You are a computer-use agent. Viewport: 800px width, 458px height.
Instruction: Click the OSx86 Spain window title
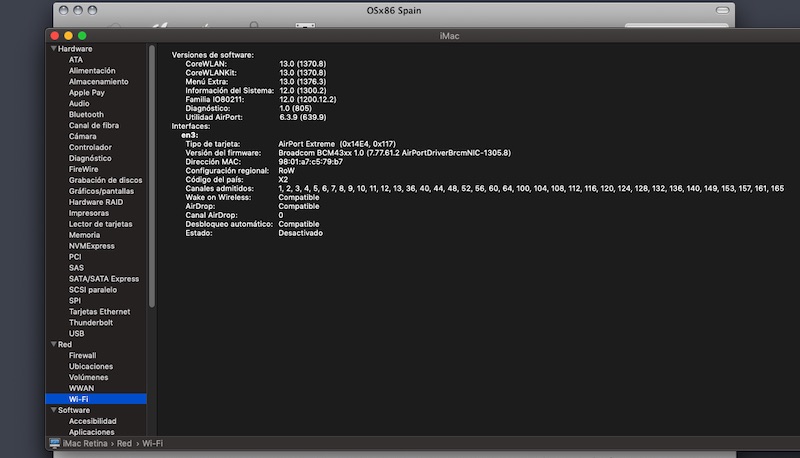click(394, 11)
